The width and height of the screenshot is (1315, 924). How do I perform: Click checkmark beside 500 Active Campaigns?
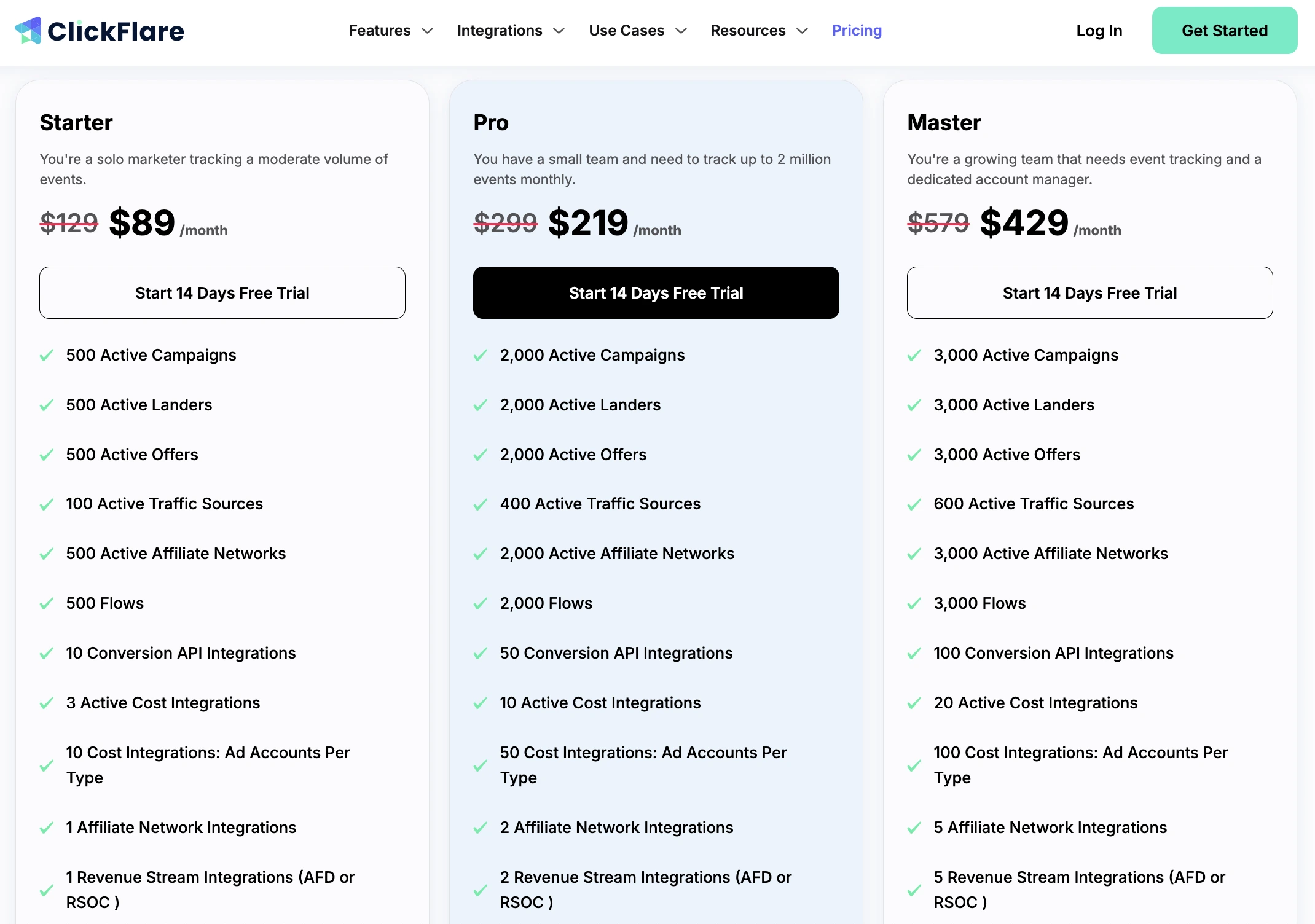point(47,356)
